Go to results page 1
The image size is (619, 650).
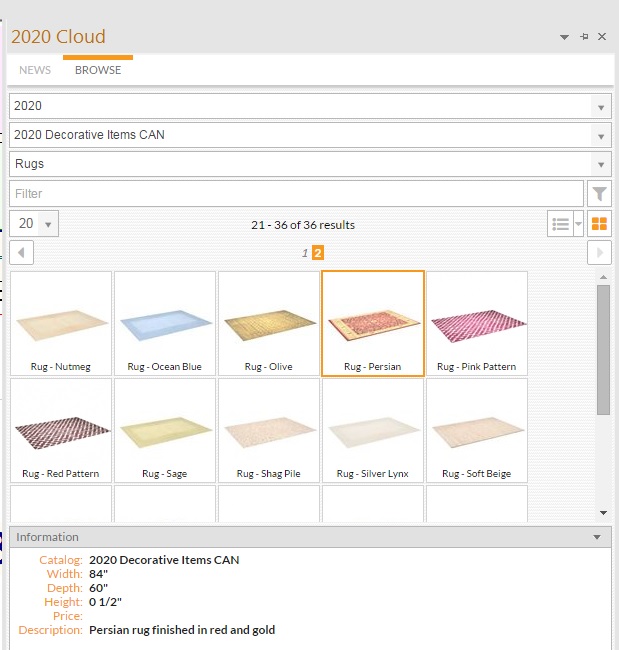305,253
